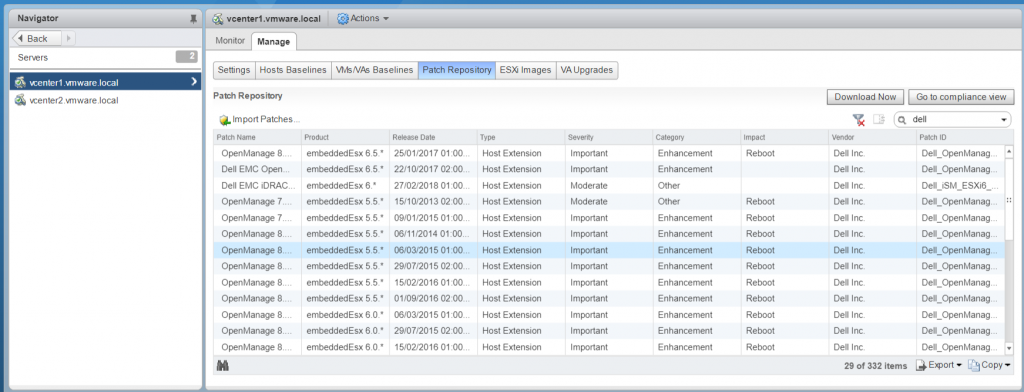1024x392 pixels.
Task: Clear the filter with funnel icon
Action: pos(859,120)
